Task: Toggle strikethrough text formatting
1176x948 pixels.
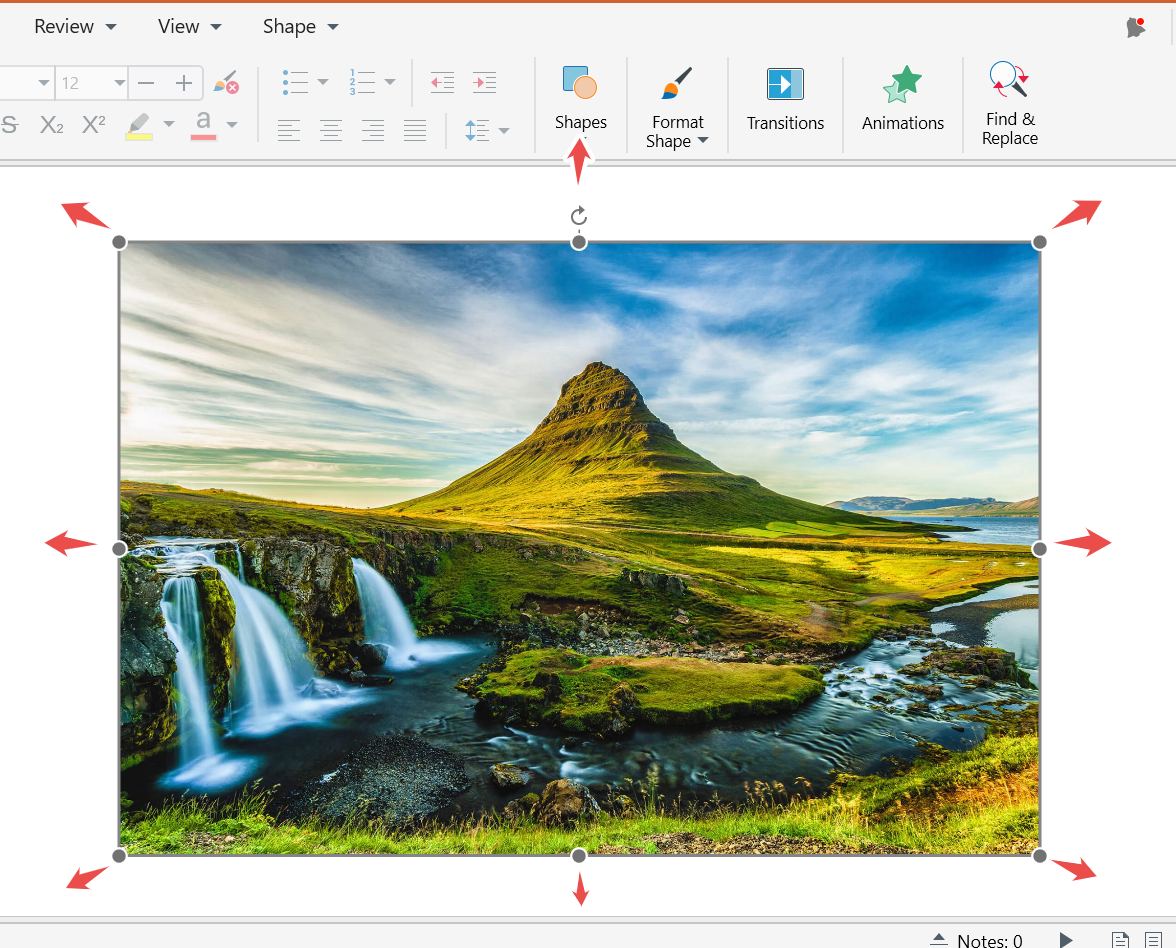Action: click(10, 124)
